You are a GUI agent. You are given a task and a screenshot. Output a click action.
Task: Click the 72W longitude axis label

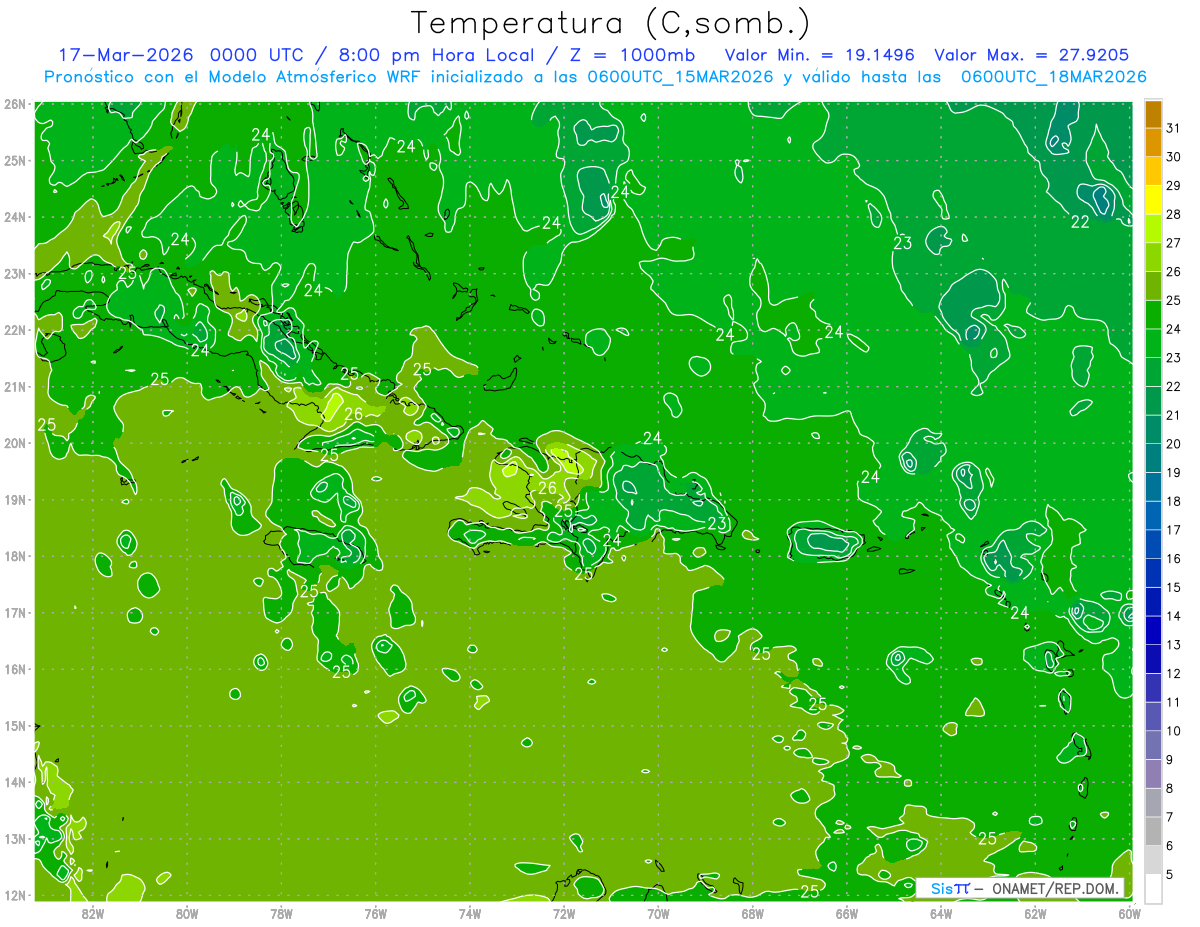[x=564, y=913]
